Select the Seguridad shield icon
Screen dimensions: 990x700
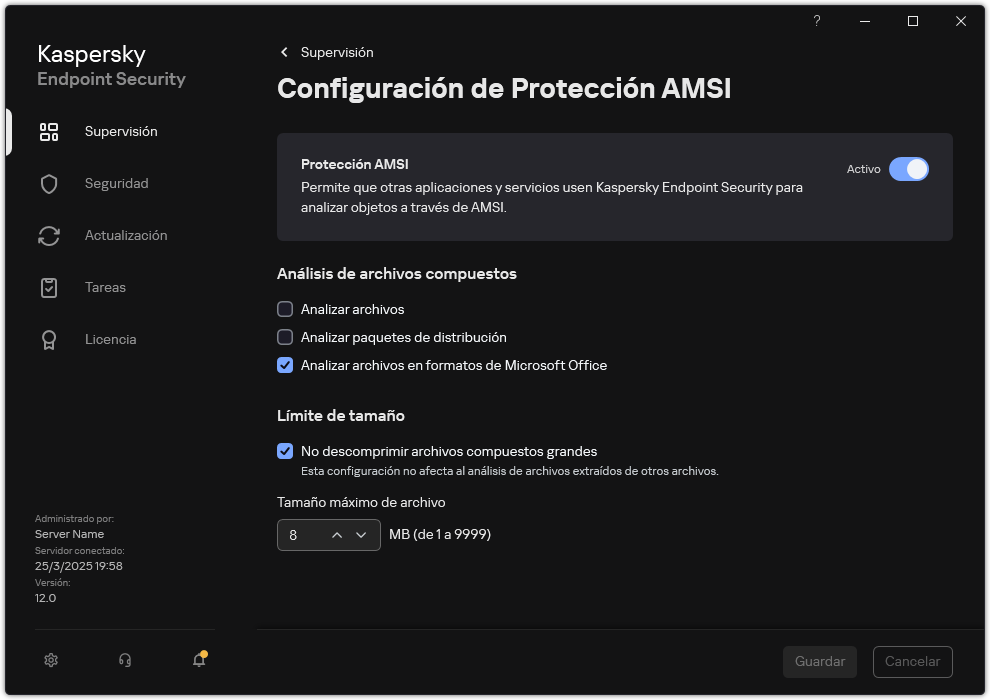point(49,183)
